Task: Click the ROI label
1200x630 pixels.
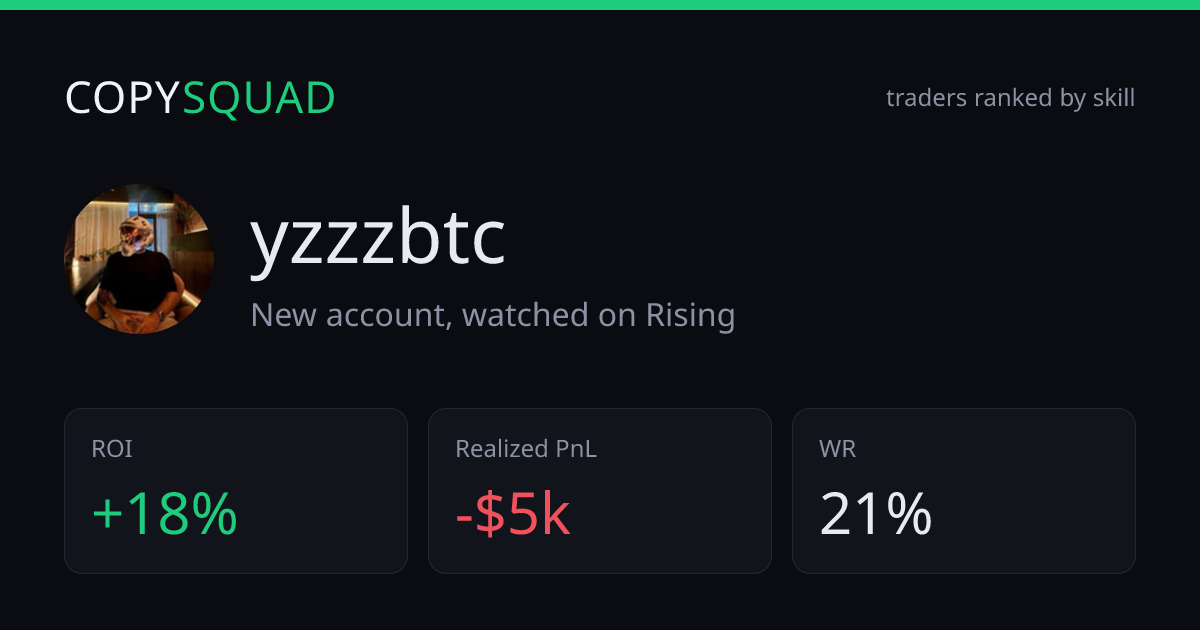Action: [112, 450]
